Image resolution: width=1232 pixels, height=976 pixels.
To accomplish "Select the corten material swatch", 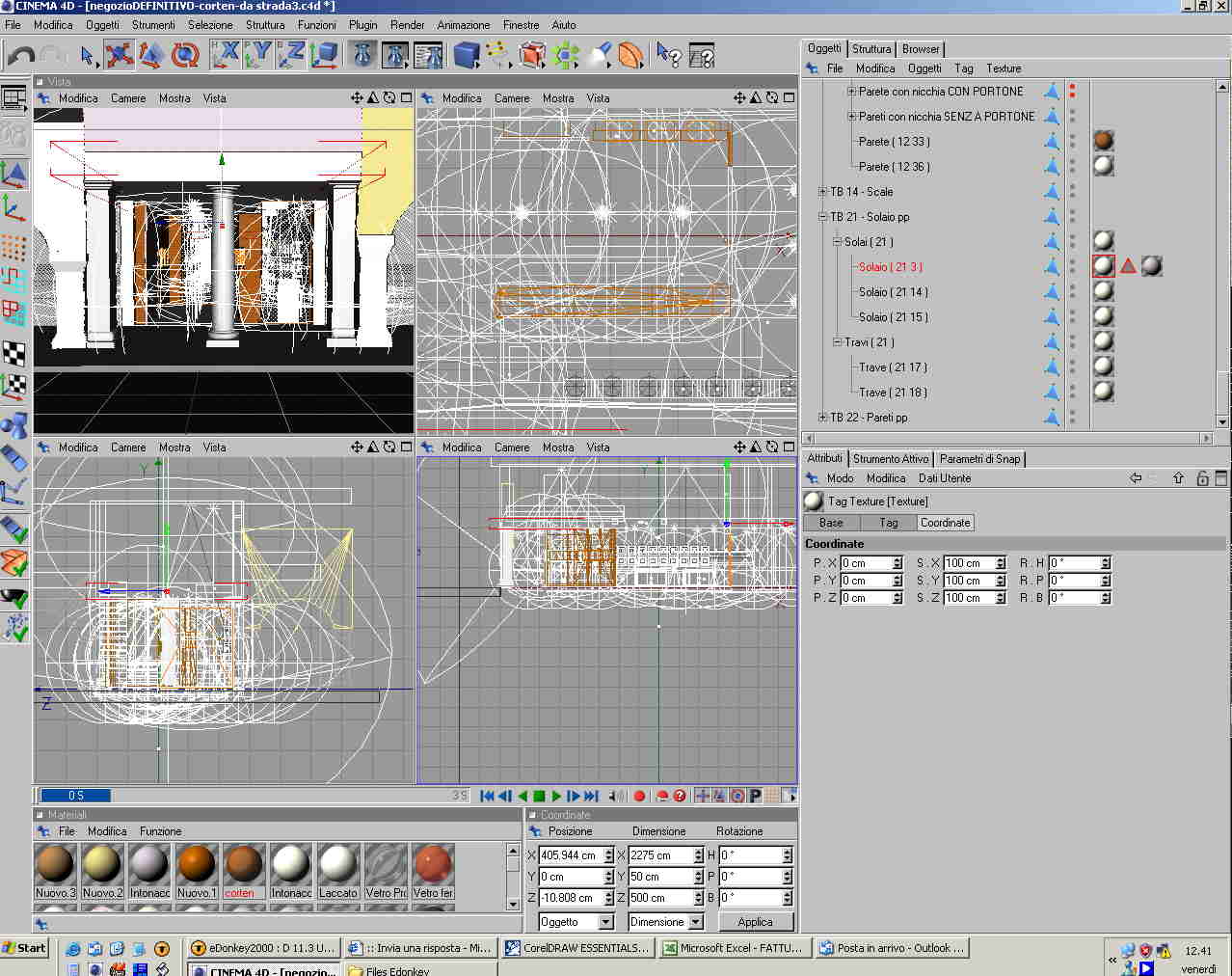I will pos(243,864).
